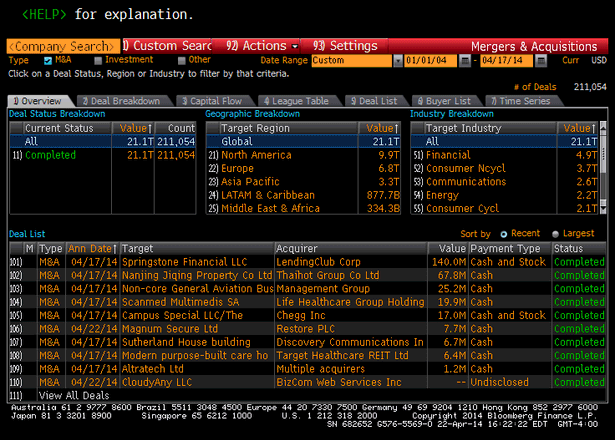Sort Deal Status by Value column header

point(133,128)
